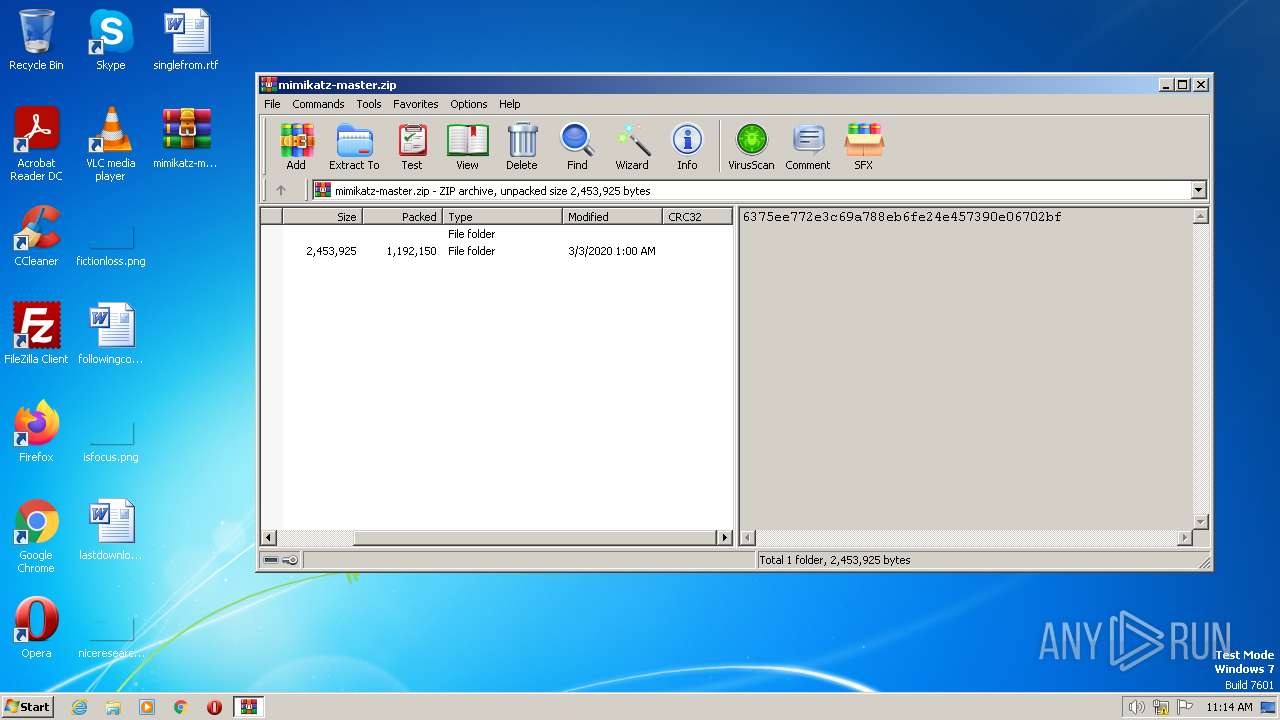The image size is (1280, 720).
Task: Open Internet Explorer from taskbar
Action: click(x=79, y=707)
